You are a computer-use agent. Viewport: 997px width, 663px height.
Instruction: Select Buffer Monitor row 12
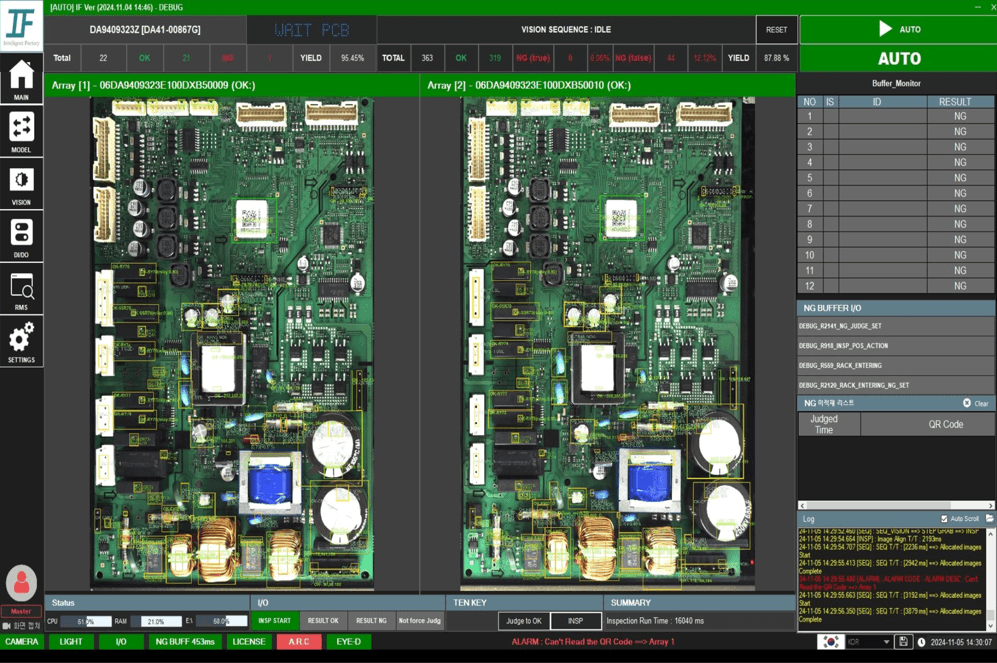897,286
